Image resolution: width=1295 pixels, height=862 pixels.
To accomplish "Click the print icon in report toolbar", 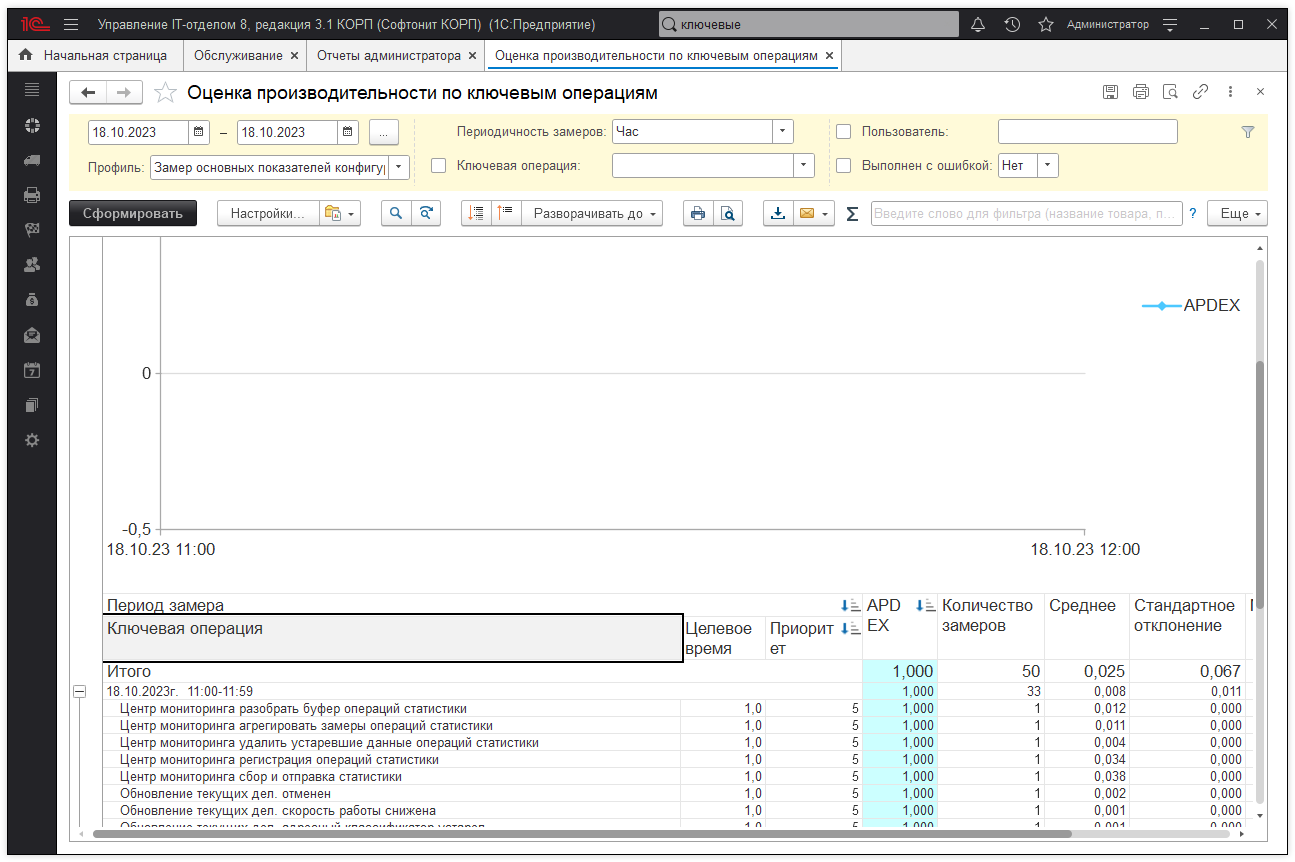I will click(698, 214).
